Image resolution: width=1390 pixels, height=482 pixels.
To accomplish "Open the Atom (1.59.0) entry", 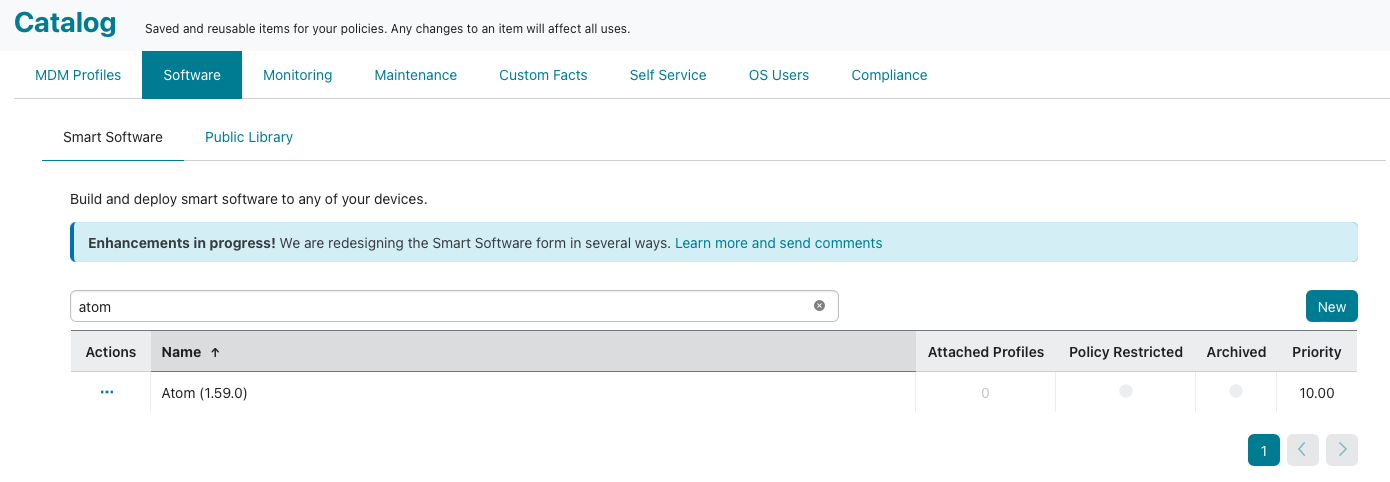I will point(205,393).
